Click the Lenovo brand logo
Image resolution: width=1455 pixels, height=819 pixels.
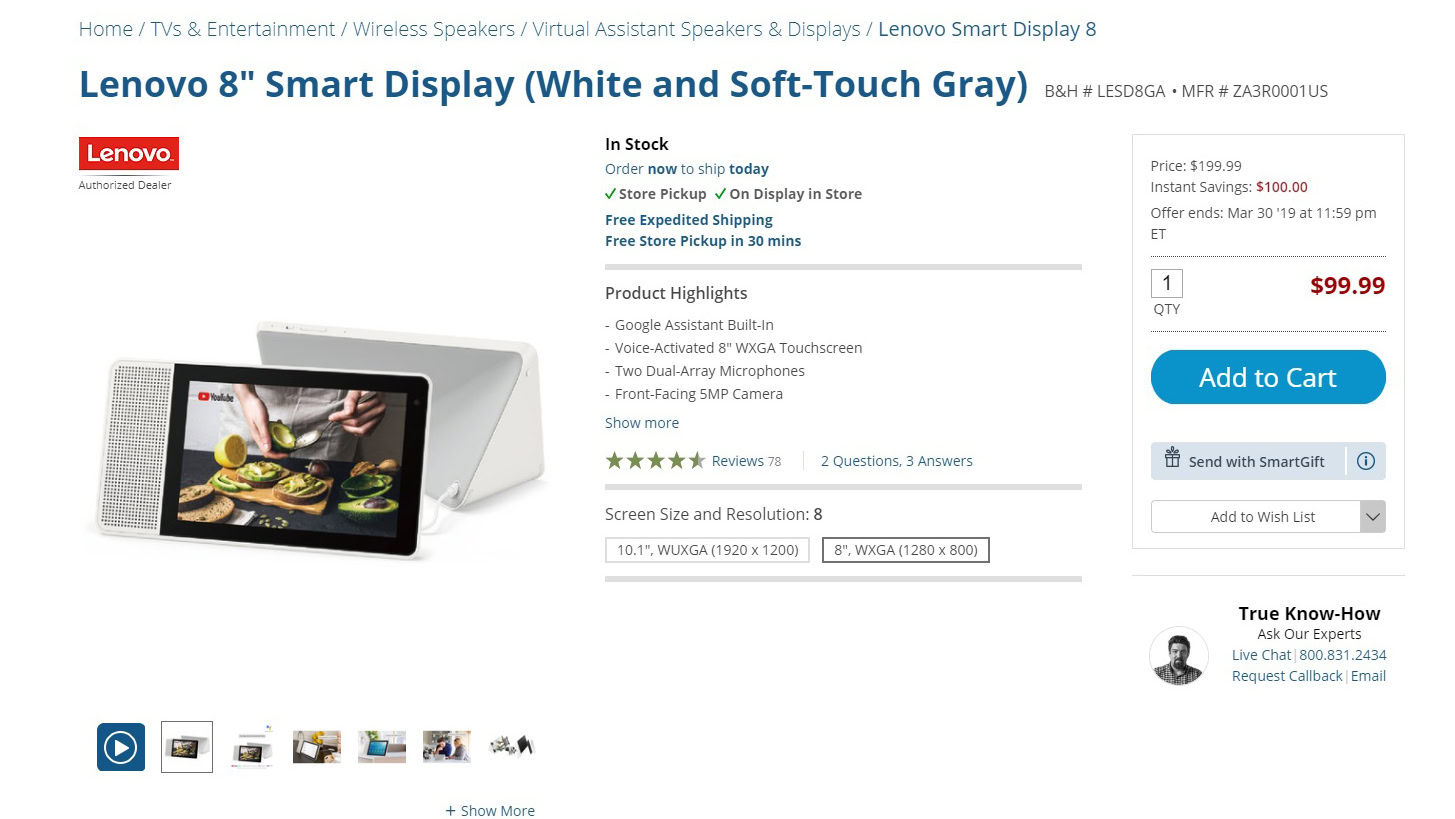pyautogui.click(x=129, y=154)
